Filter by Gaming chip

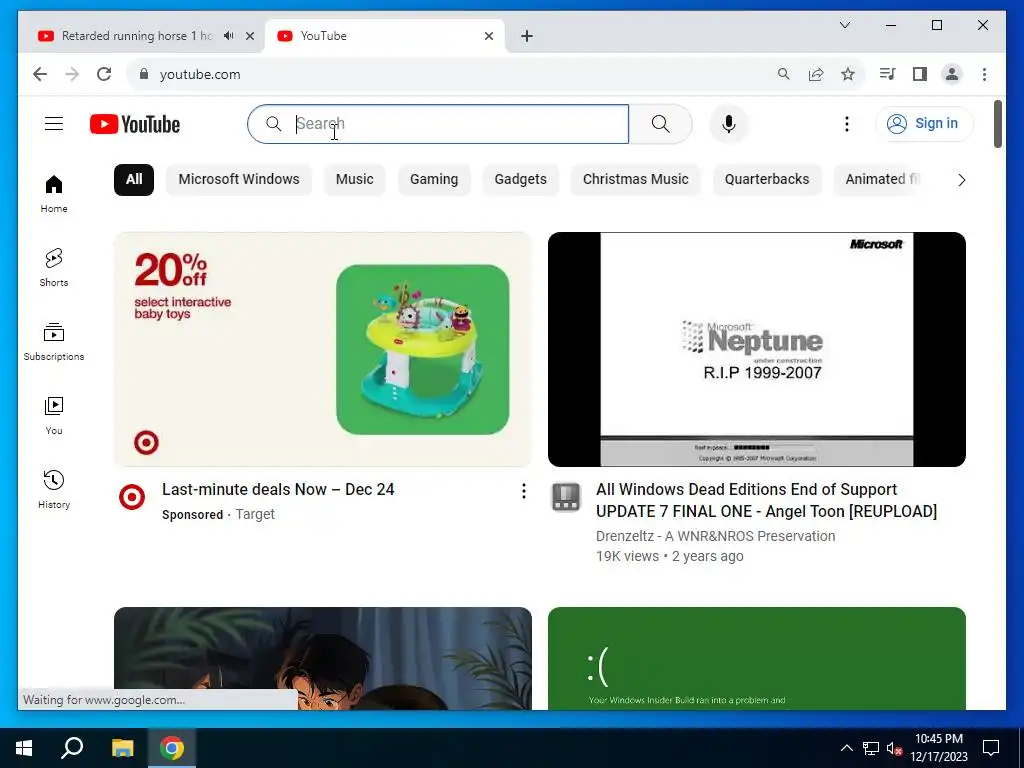click(x=434, y=180)
